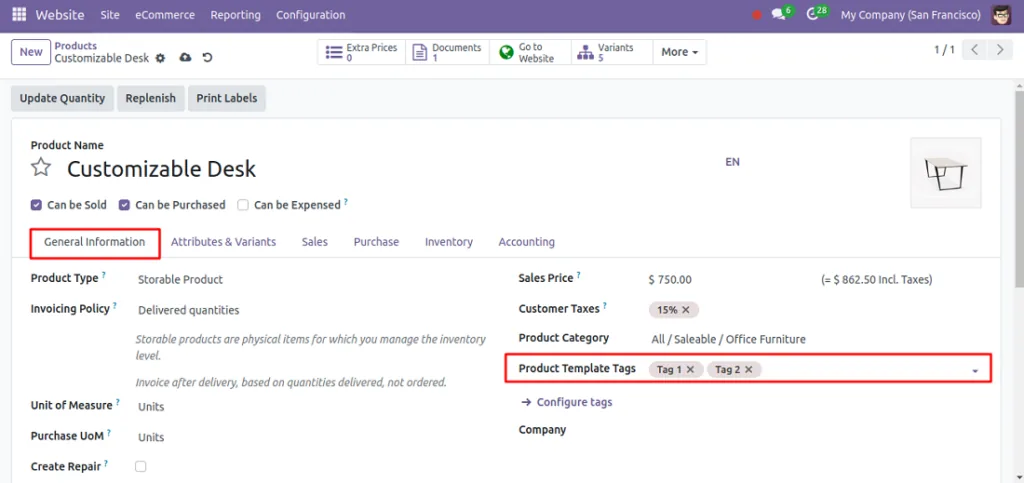Switch to Sales tab
Image resolution: width=1024 pixels, height=483 pixels.
pyautogui.click(x=315, y=242)
